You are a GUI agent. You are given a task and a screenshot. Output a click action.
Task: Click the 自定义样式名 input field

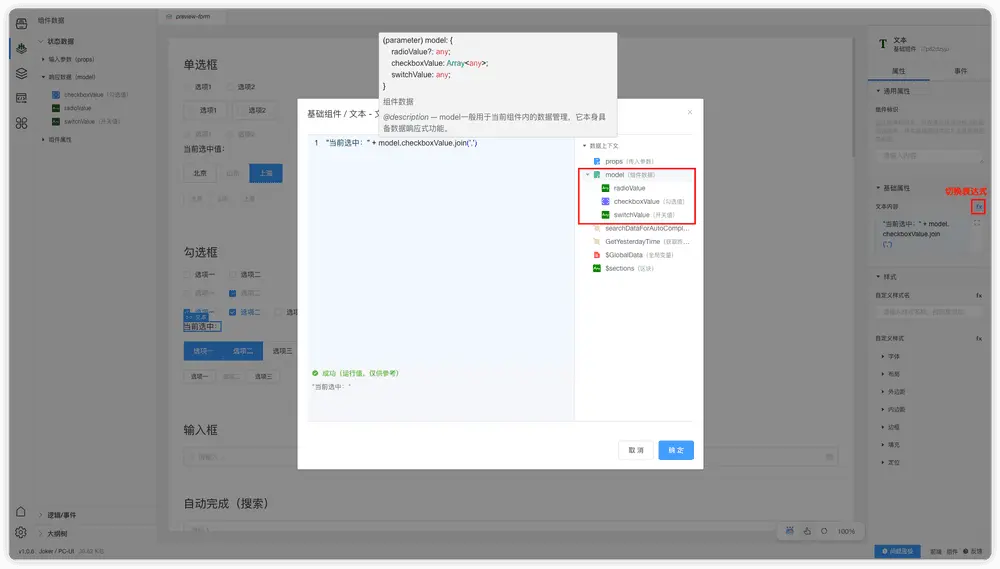click(x=929, y=312)
